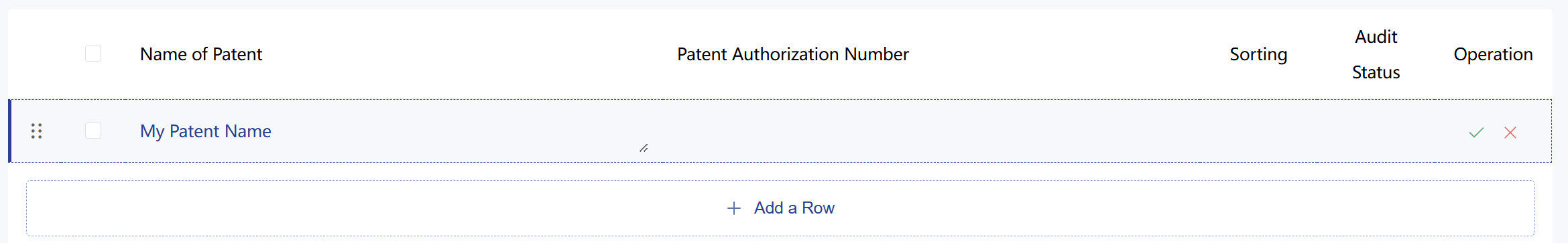Click the dashed Add a Row box area
This screenshot has height=243, width=1568.
click(x=780, y=208)
